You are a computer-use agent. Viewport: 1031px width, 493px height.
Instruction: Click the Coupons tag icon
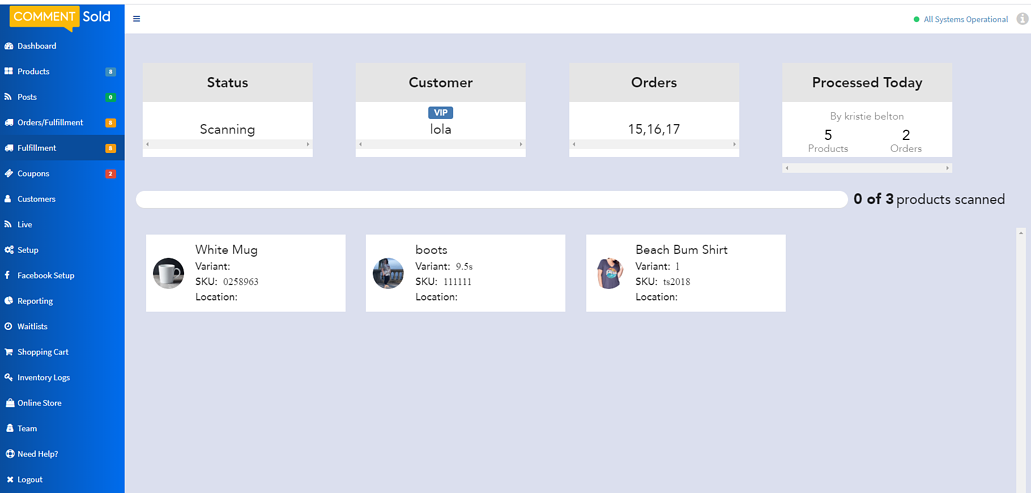[x=9, y=173]
